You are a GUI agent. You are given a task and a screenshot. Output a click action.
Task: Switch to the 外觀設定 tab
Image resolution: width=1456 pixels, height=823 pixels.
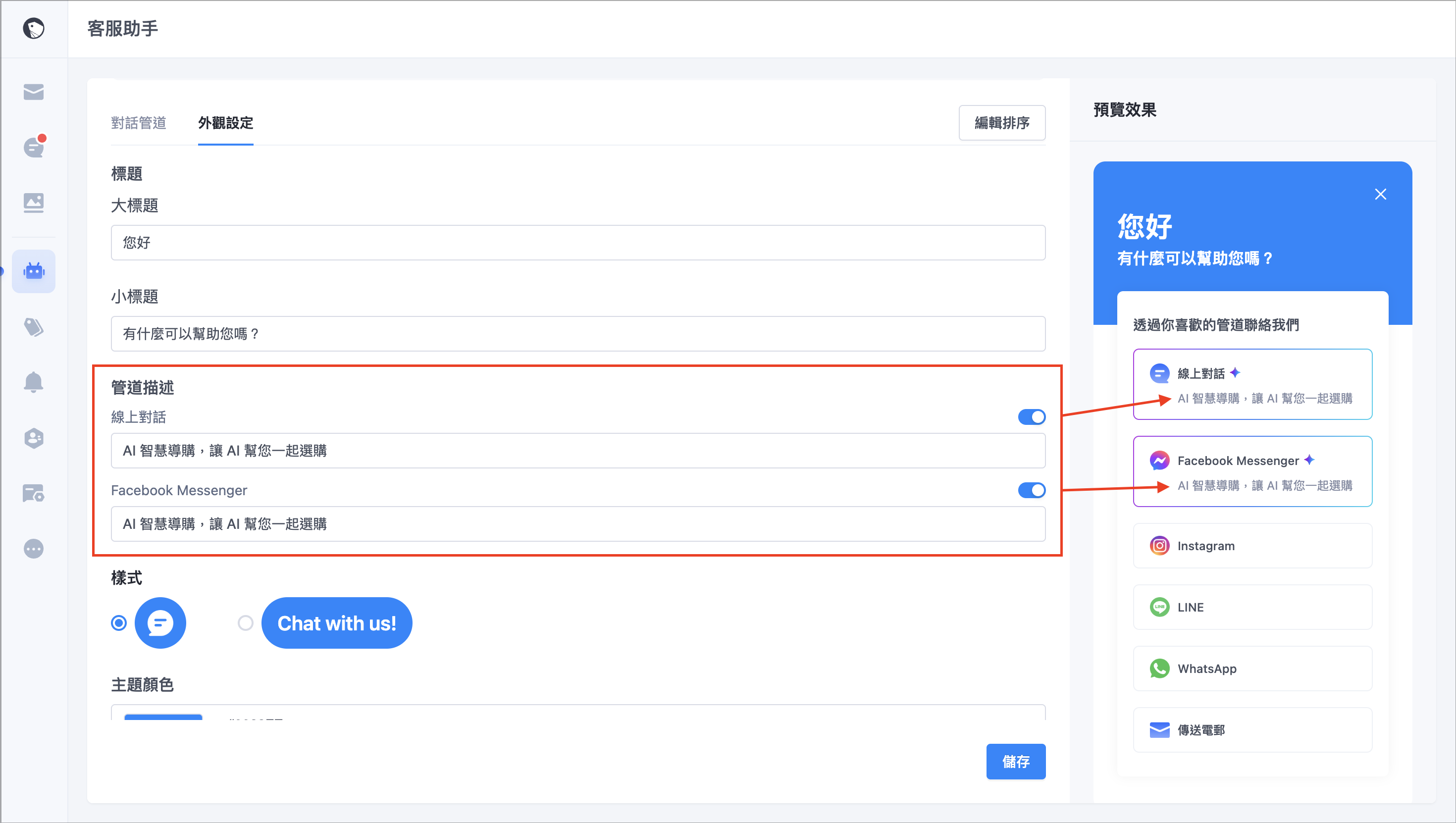pyautogui.click(x=225, y=123)
